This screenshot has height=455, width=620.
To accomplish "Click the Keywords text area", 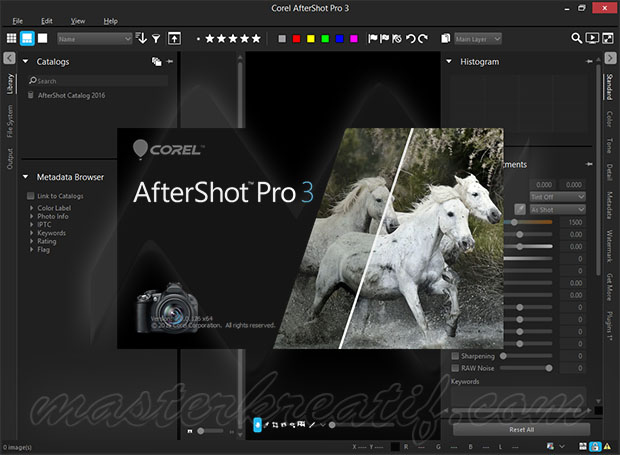I will 518,396.
